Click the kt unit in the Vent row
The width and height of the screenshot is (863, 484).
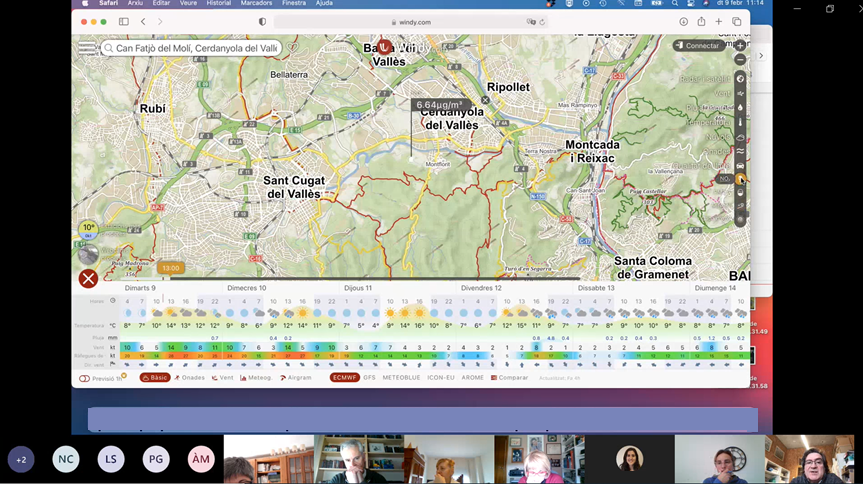click(x=113, y=347)
